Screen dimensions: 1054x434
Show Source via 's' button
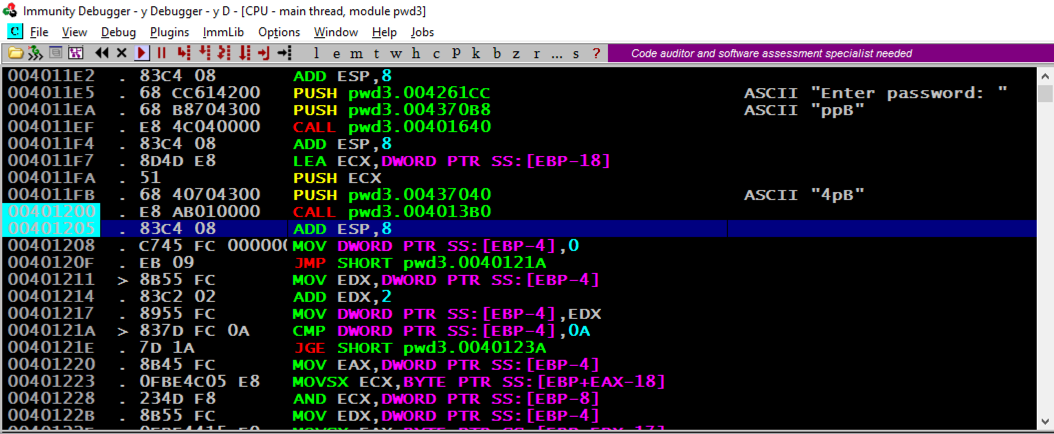(x=576, y=54)
